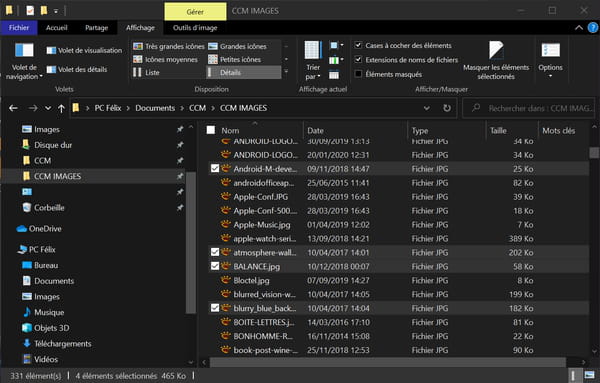Screen dimensions: 600x383
Task: Open the Options button
Action: 551,60
